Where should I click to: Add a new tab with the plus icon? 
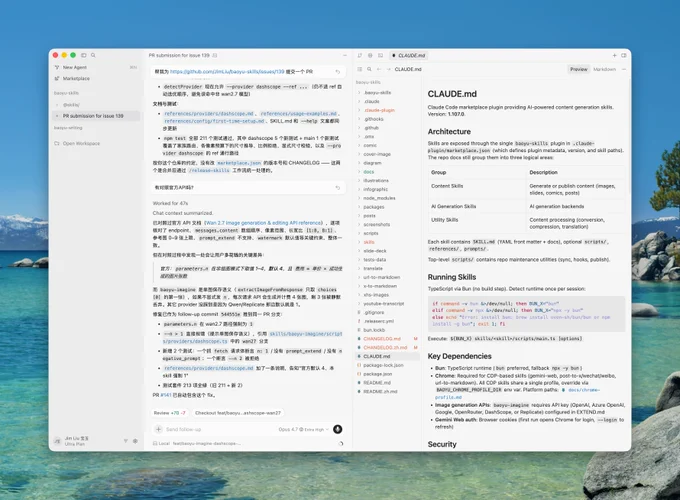point(614,56)
